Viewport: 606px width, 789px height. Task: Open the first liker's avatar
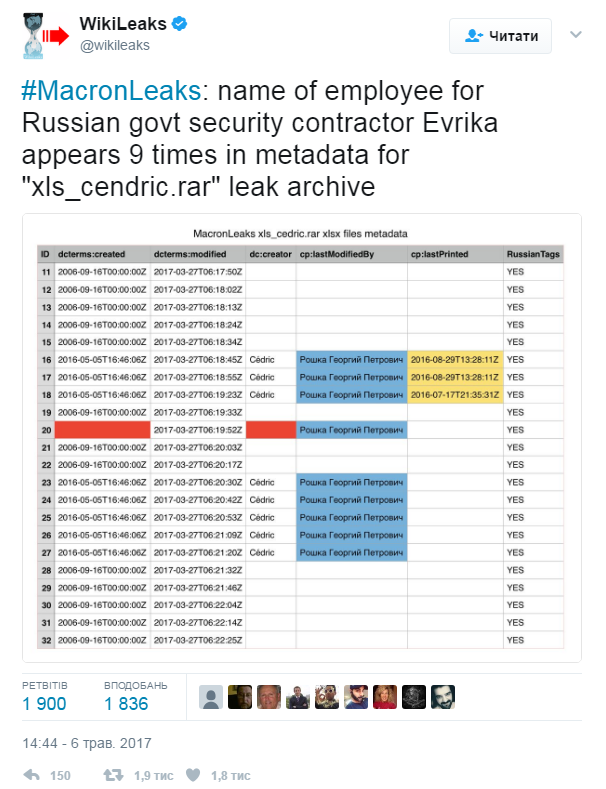(211, 697)
